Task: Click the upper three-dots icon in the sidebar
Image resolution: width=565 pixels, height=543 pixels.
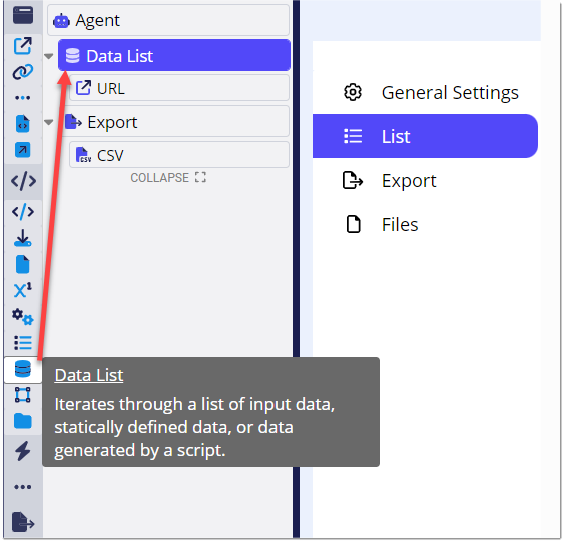Action: point(23,98)
